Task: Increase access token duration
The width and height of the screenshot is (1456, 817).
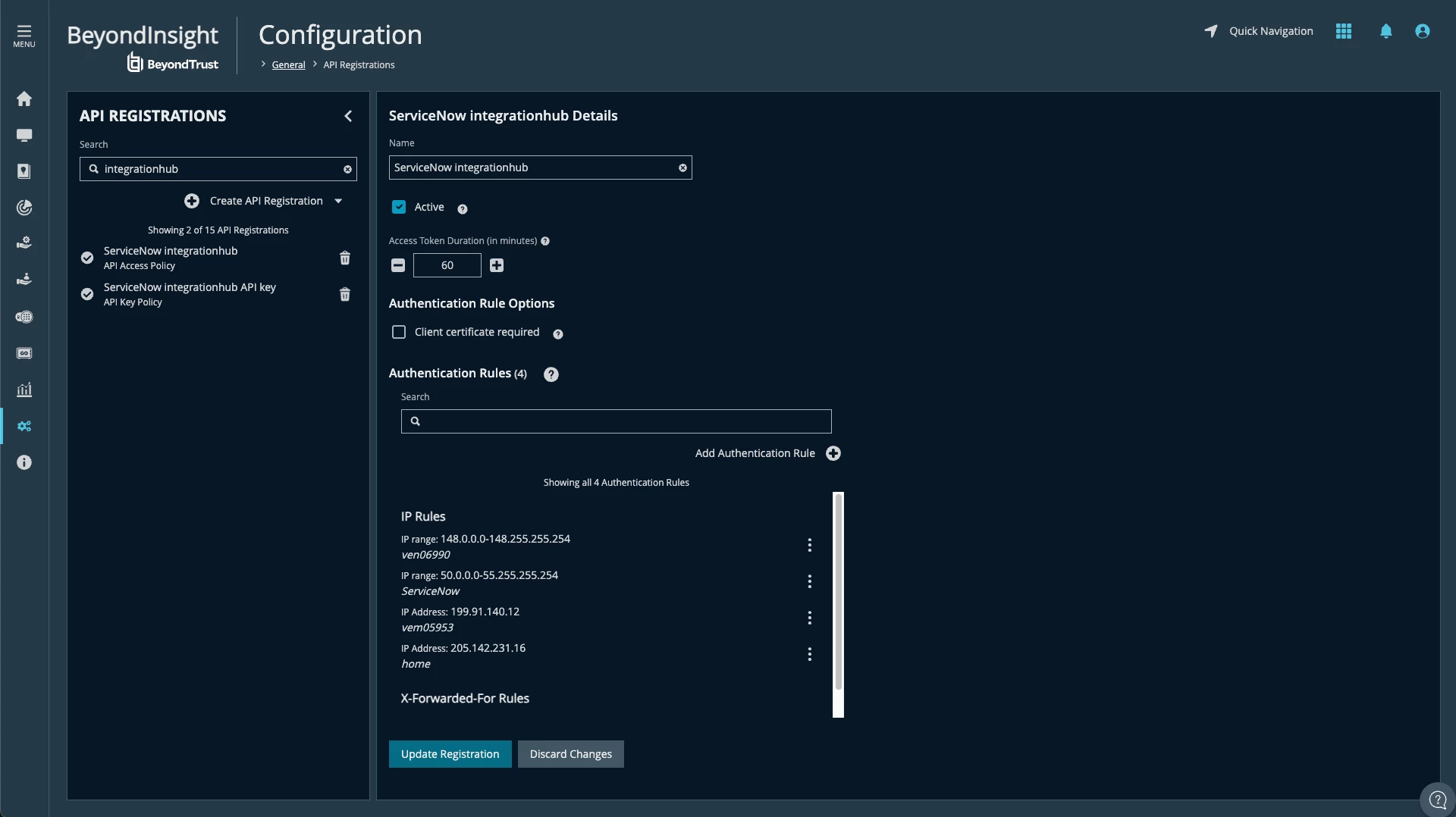Action: tap(497, 265)
